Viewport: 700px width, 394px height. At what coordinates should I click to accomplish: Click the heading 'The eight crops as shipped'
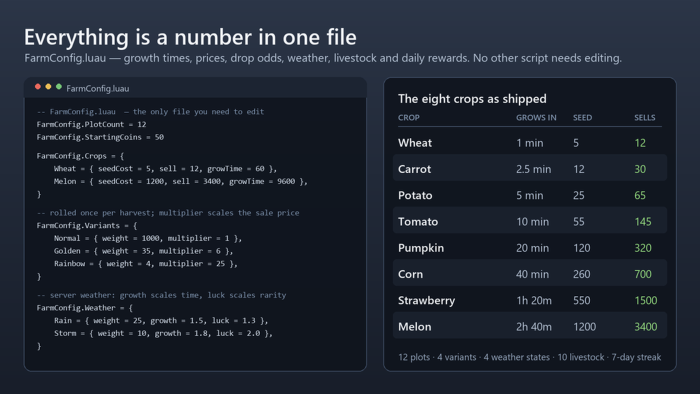[472, 99]
